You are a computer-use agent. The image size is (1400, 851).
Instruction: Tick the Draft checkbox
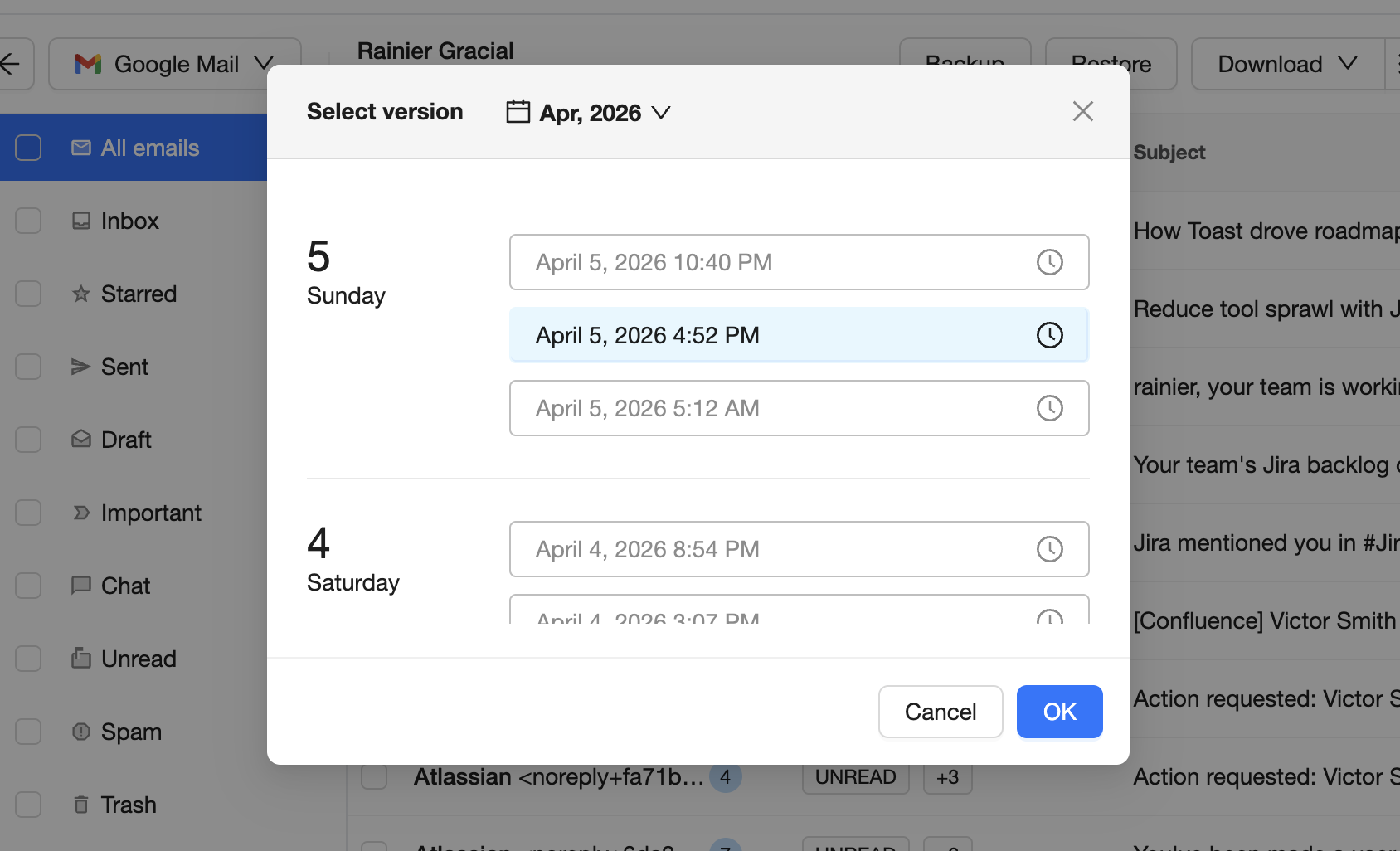click(28, 440)
